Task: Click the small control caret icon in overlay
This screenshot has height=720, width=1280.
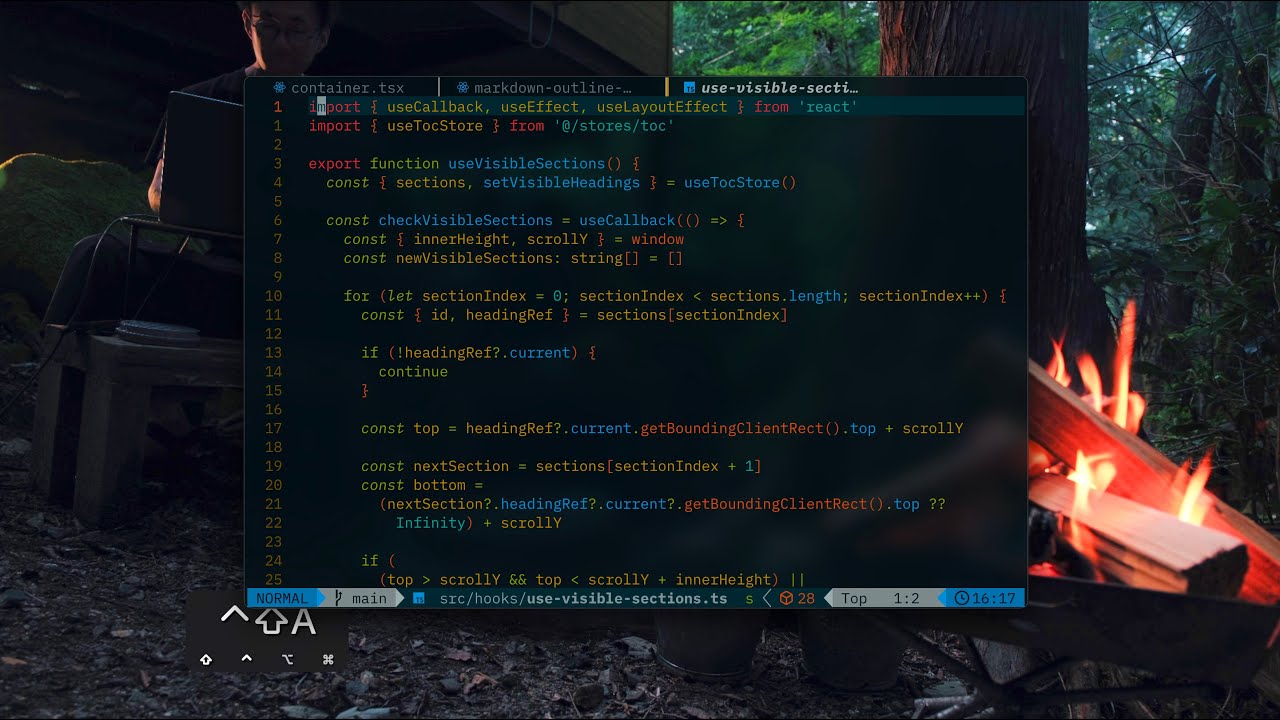Action: tap(246, 658)
